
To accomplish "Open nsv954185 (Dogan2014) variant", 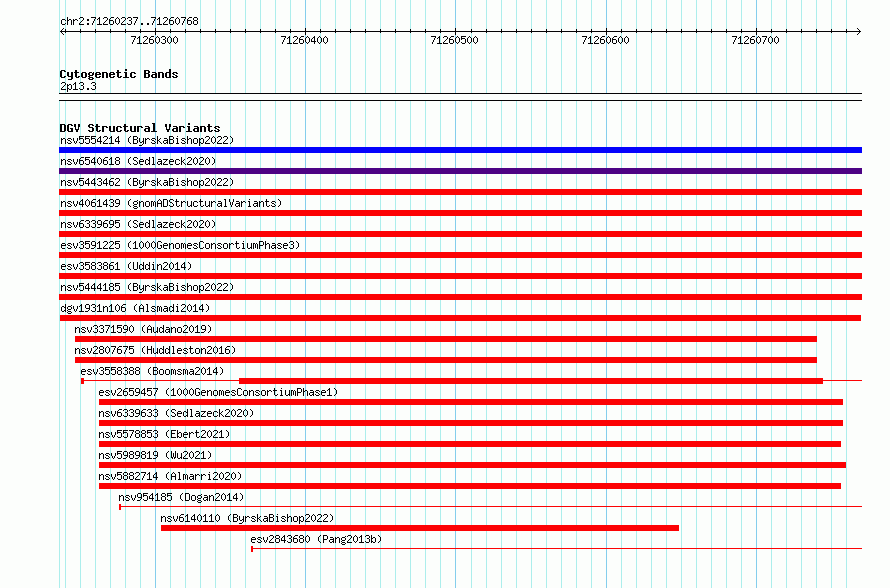I will [x=181, y=497].
